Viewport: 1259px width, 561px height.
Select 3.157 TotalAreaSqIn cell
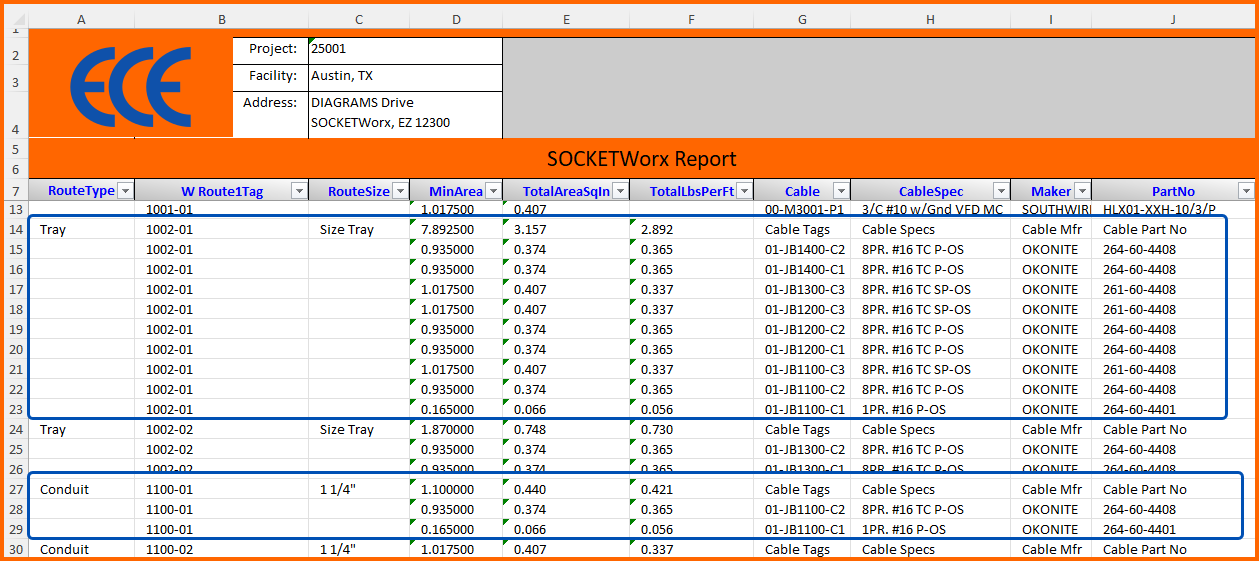(x=566, y=230)
